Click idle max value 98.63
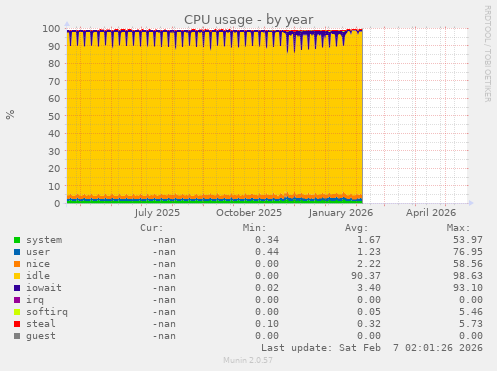 pos(468,276)
